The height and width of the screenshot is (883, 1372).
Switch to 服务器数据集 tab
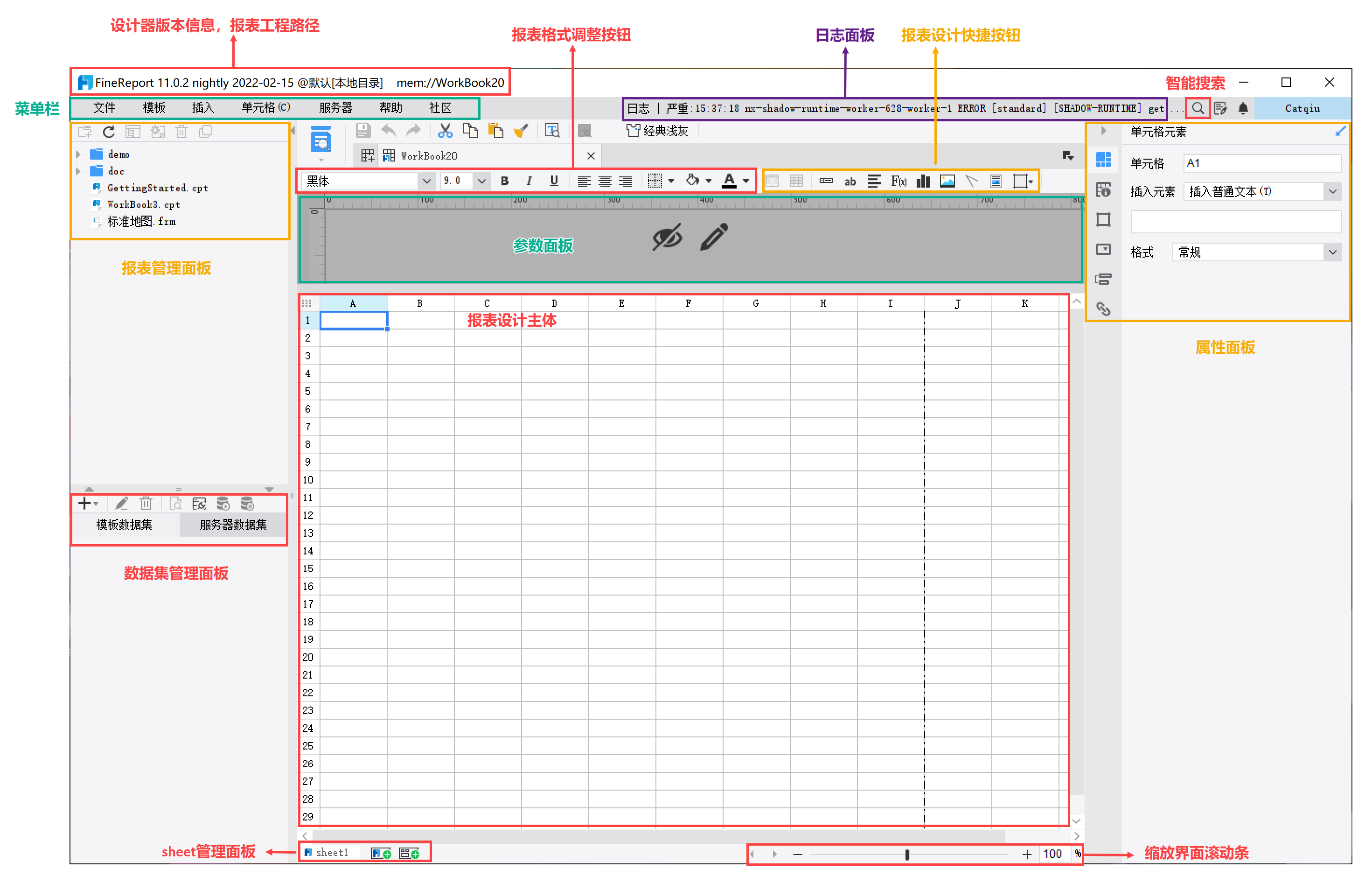pyautogui.click(x=233, y=525)
